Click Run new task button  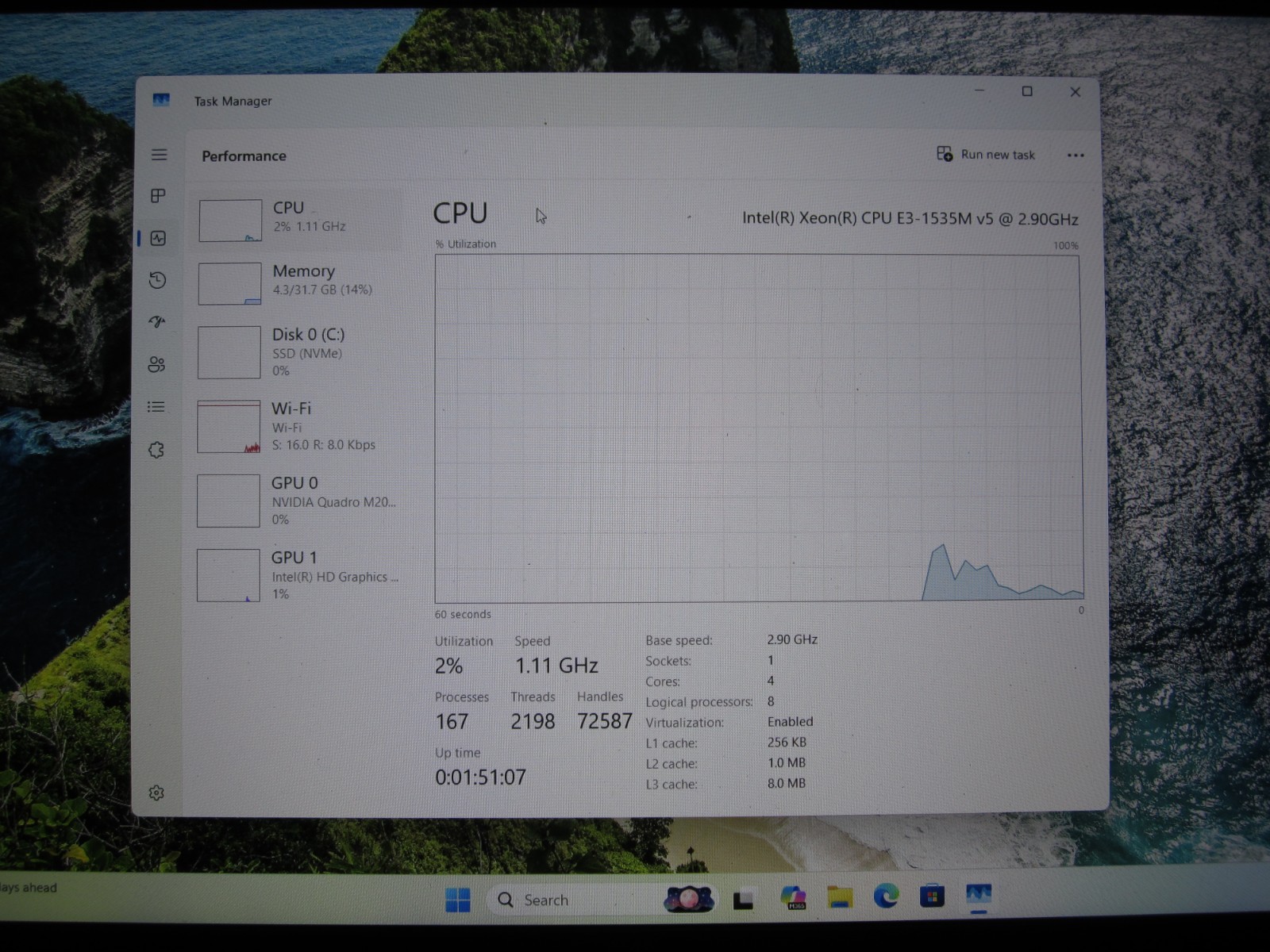[x=986, y=155]
